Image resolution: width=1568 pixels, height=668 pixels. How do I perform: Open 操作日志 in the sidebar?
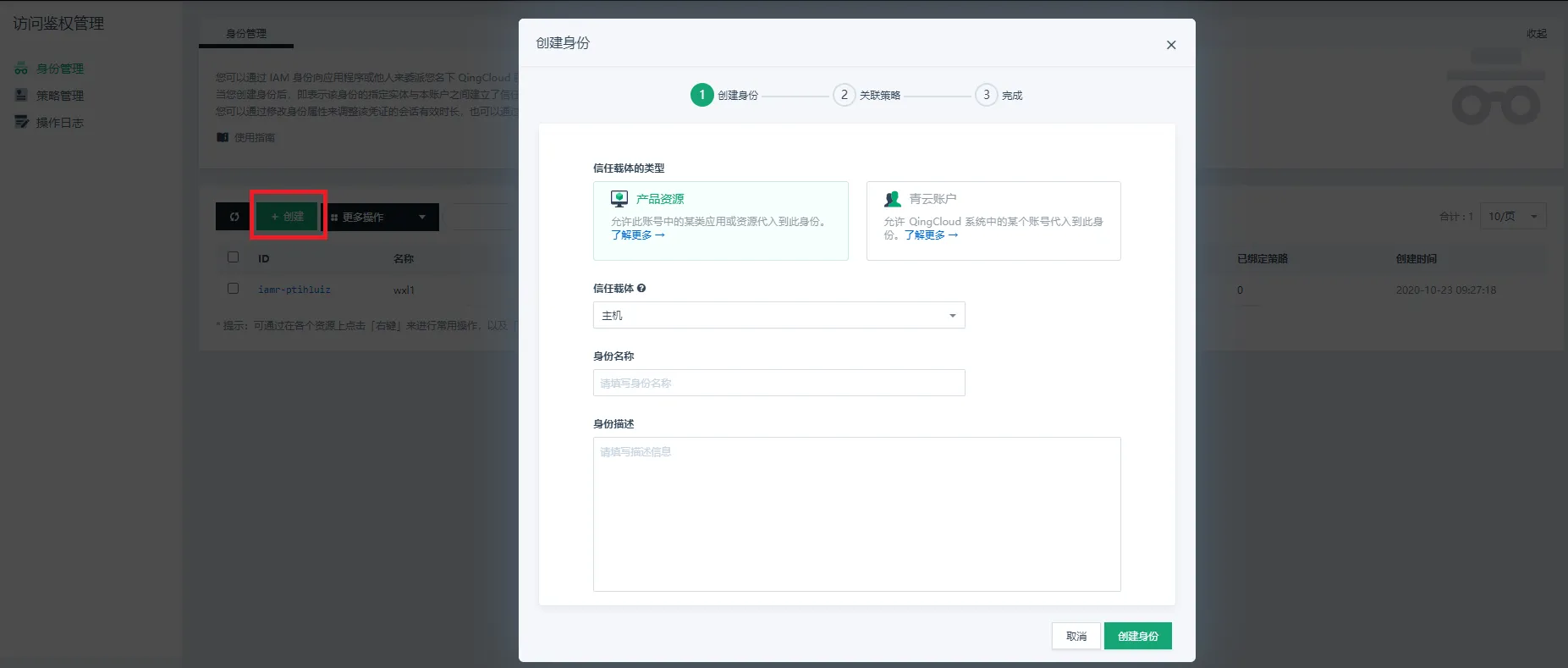(60, 123)
